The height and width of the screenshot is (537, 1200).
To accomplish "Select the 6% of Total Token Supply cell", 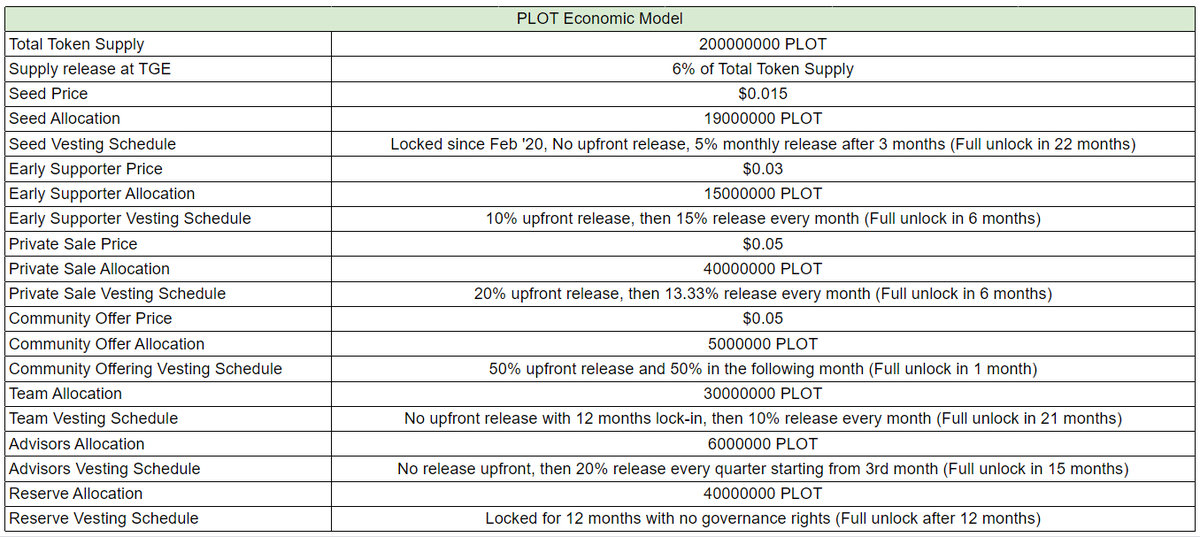I will point(762,69).
